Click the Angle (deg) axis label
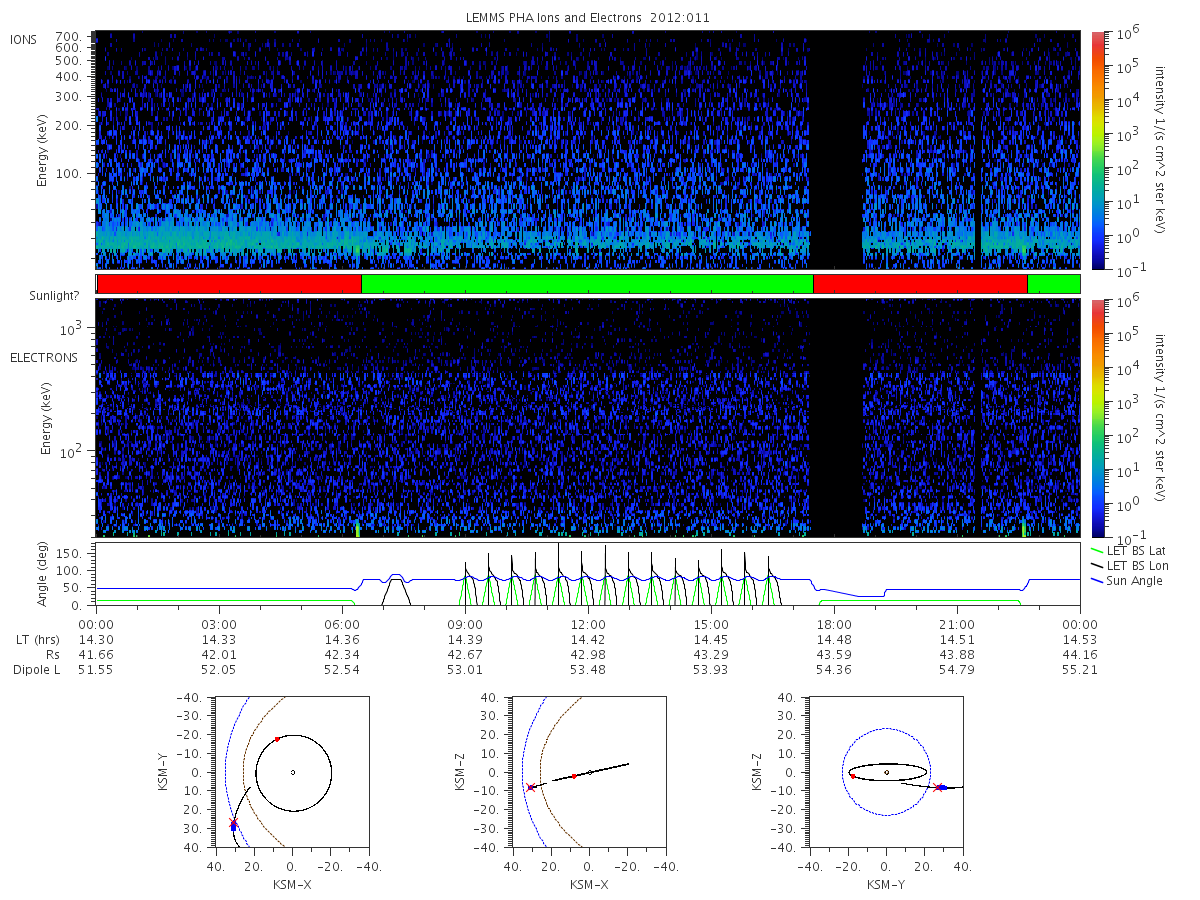This screenshot has height=900, width=1200. coord(45,575)
